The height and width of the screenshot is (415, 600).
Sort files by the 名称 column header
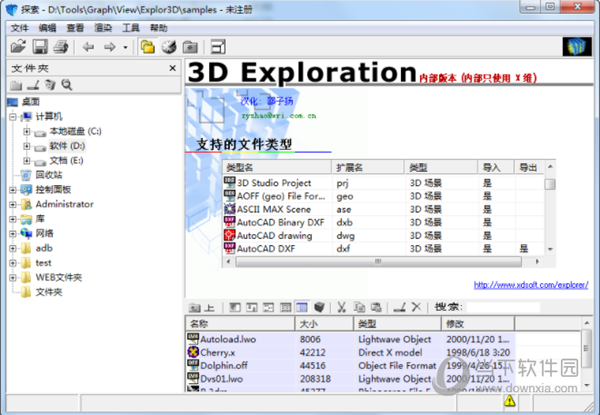(x=240, y=324)
